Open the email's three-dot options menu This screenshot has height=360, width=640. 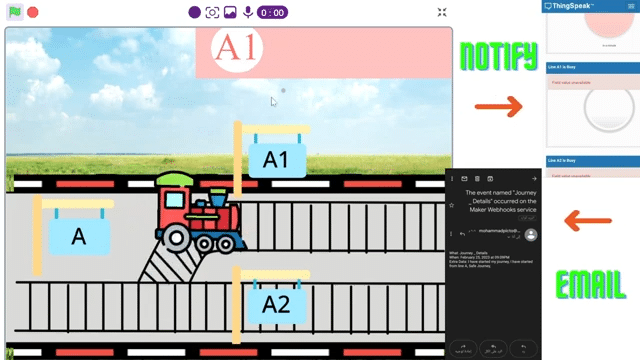[452, 179]
